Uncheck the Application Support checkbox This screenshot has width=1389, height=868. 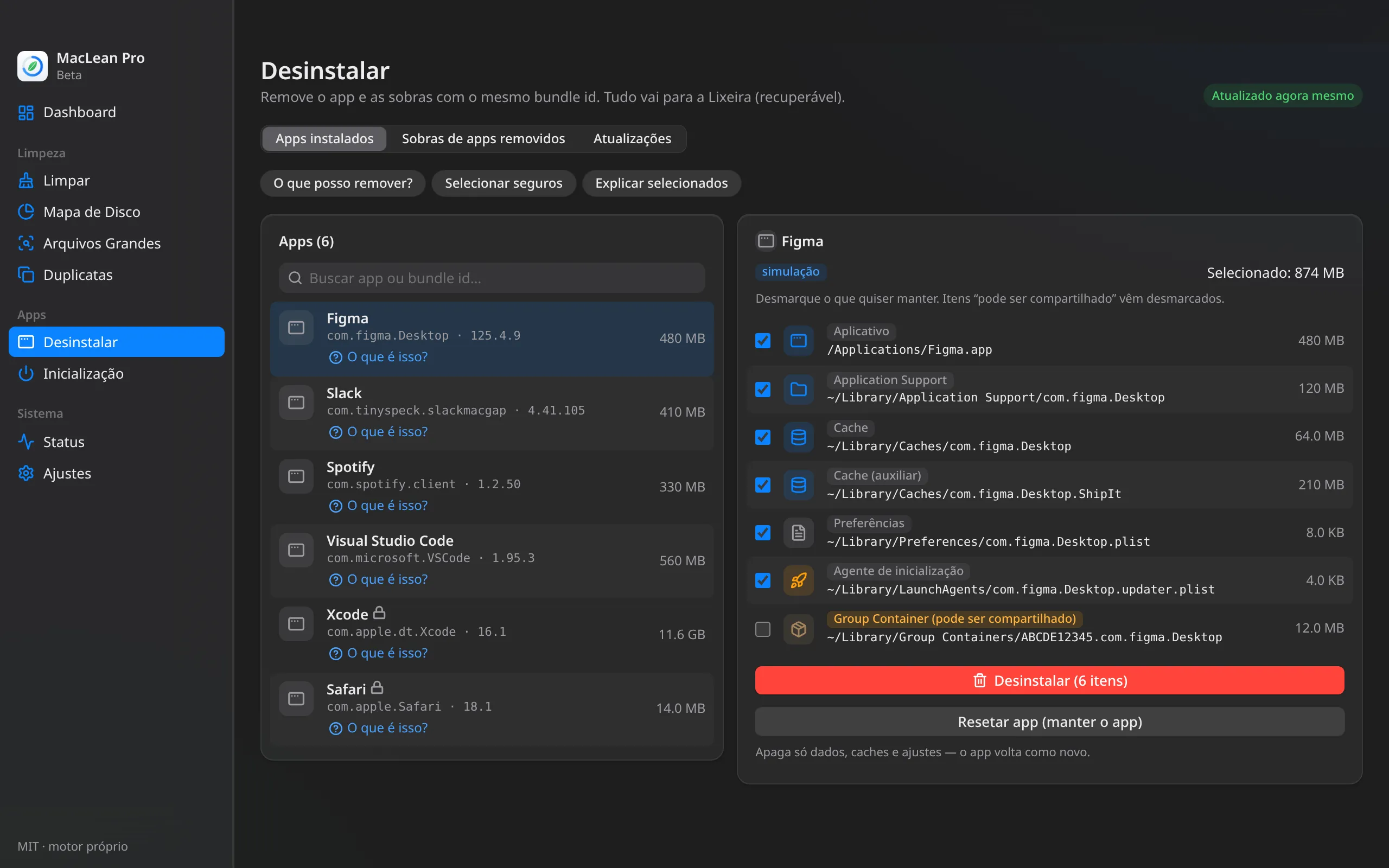click(763, 390)
